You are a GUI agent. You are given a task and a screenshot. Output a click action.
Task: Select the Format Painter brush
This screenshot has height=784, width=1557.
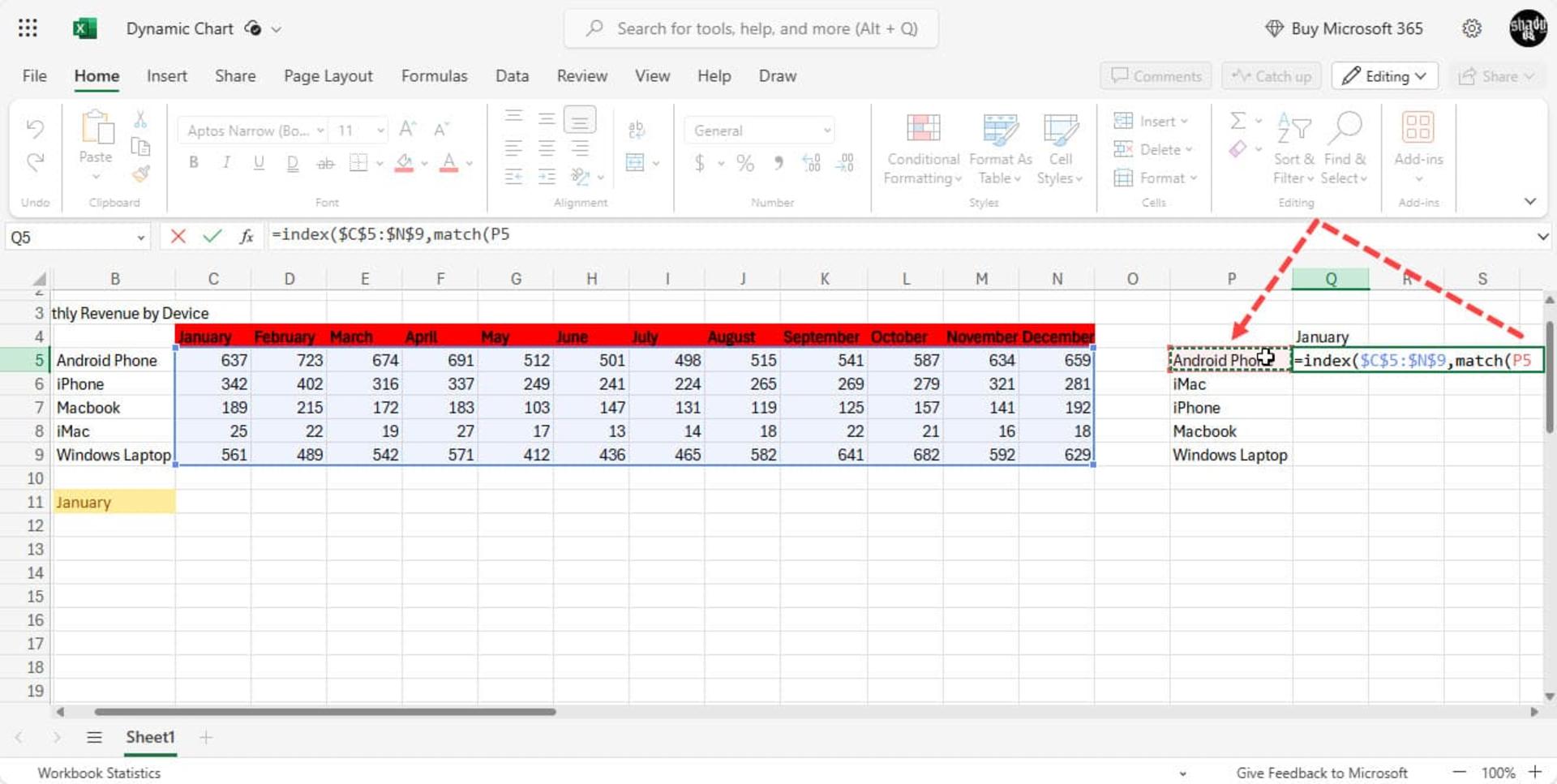tap(141, 174)
